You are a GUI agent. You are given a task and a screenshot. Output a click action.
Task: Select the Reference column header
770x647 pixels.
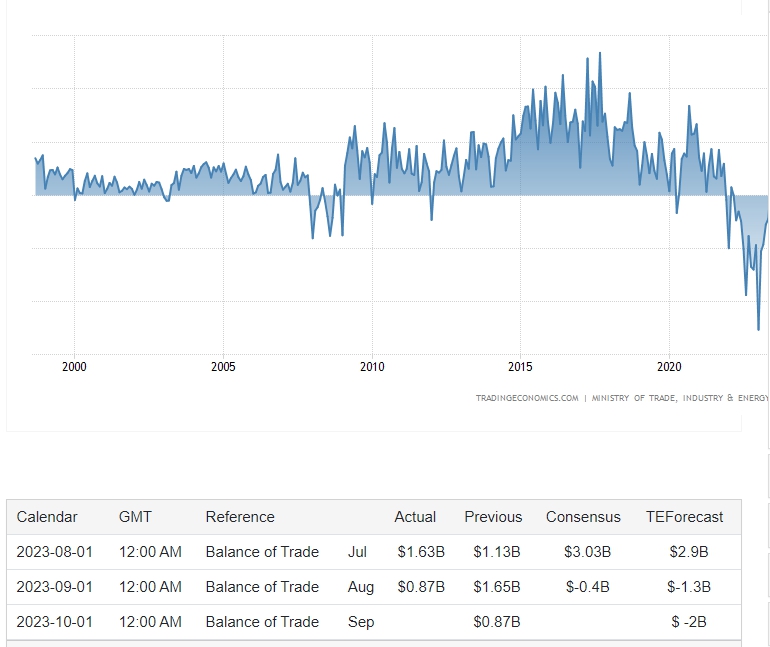(x=240, y=517)
